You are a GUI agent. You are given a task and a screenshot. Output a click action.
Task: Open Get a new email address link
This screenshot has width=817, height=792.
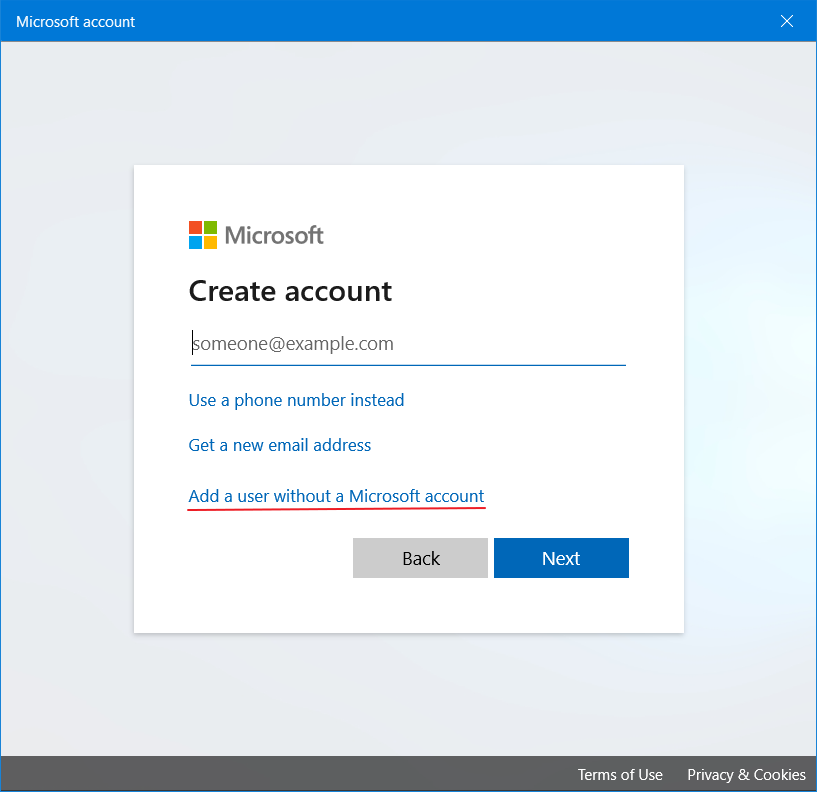point(279,445)
